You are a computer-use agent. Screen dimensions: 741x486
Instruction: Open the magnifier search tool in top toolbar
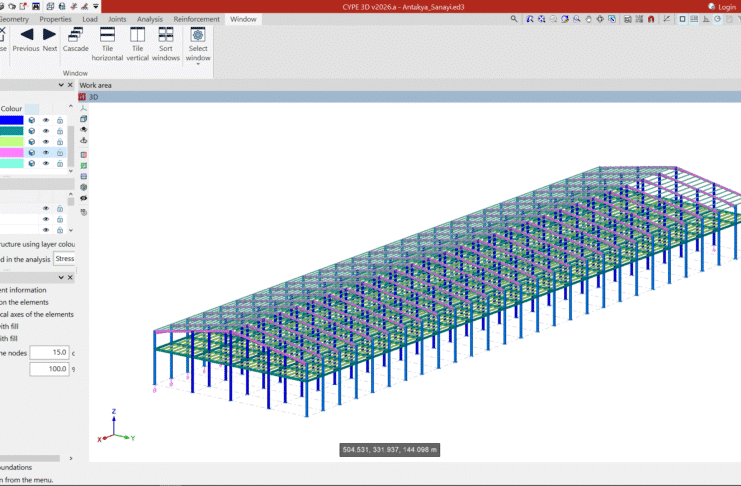[x=514, y=19]
